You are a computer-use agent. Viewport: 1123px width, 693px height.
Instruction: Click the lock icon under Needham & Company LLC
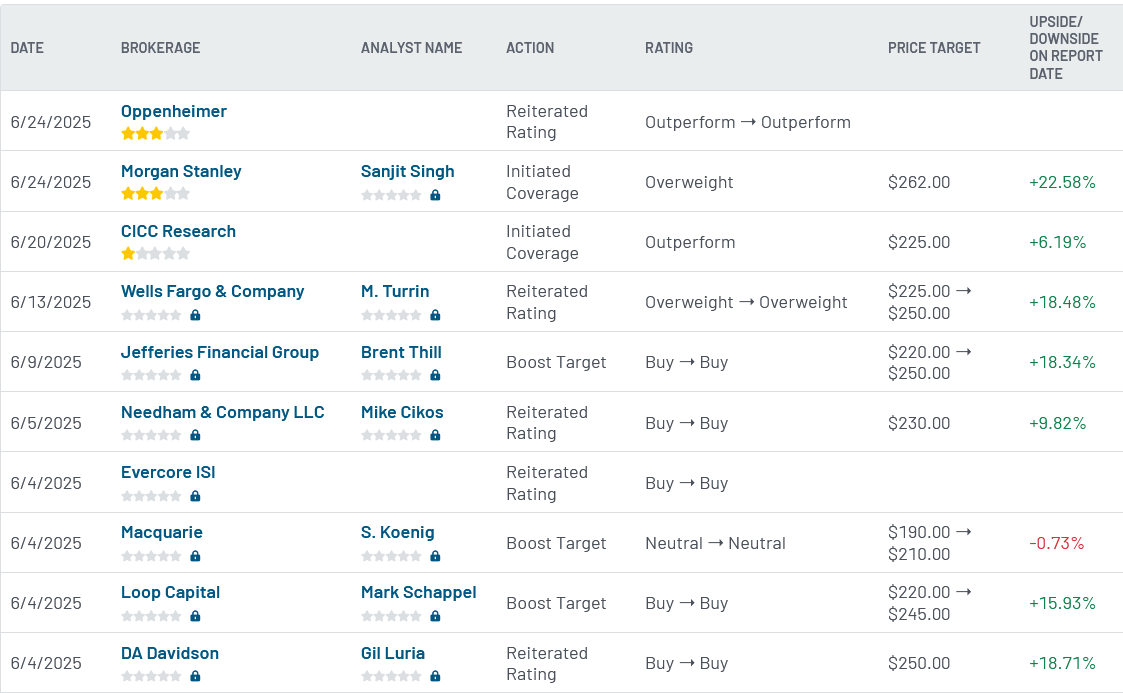coord(195,435)
